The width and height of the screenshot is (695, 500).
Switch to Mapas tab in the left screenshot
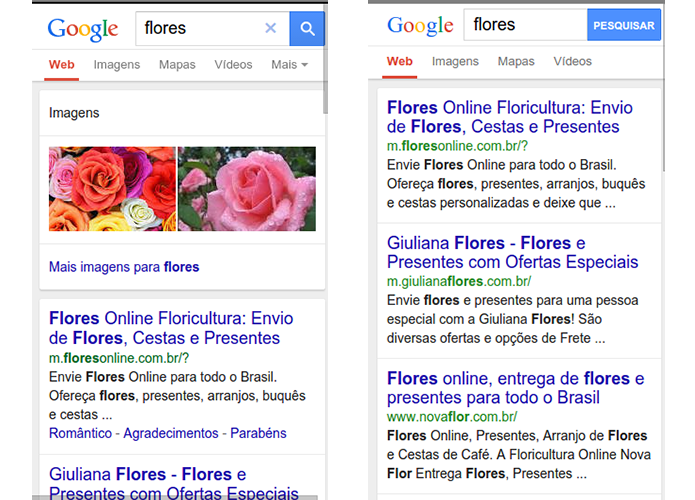pyautogui.click(x=177, y=65)
